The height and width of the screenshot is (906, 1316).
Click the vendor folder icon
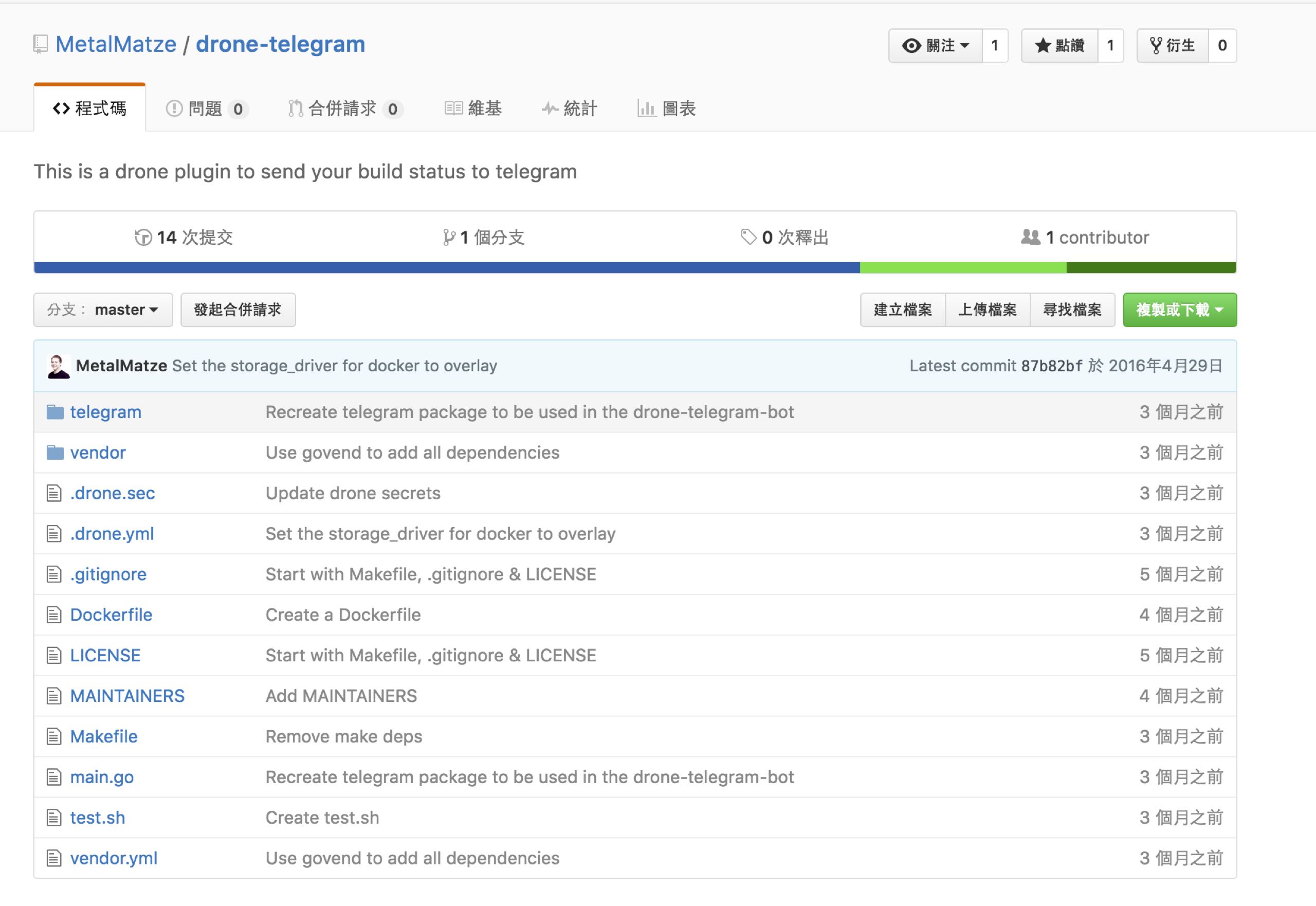(54, 452)
